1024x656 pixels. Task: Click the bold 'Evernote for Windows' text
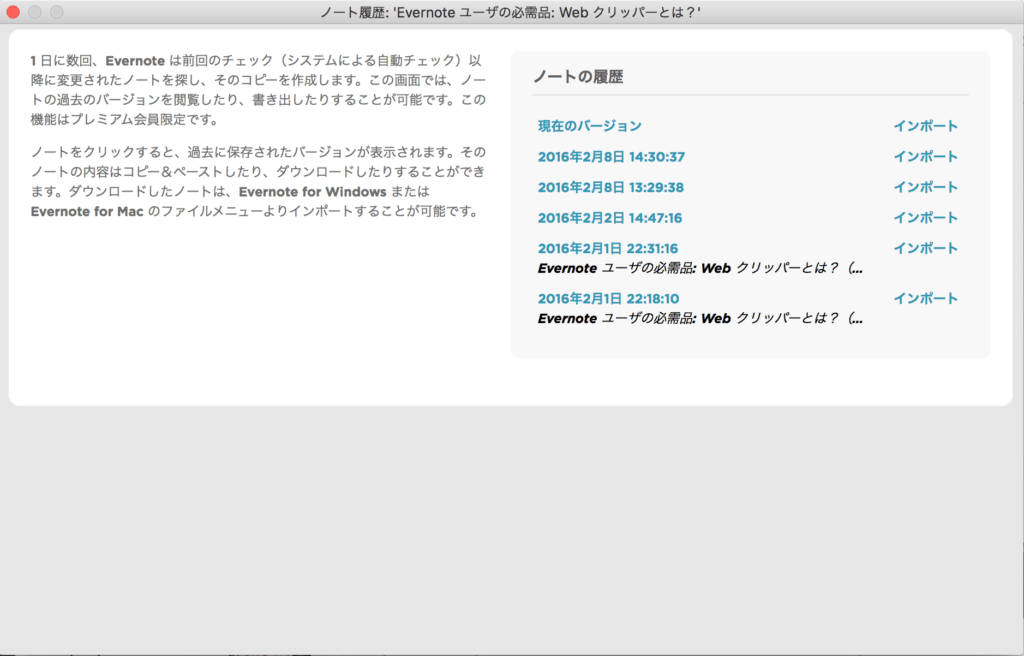[312, 192]
